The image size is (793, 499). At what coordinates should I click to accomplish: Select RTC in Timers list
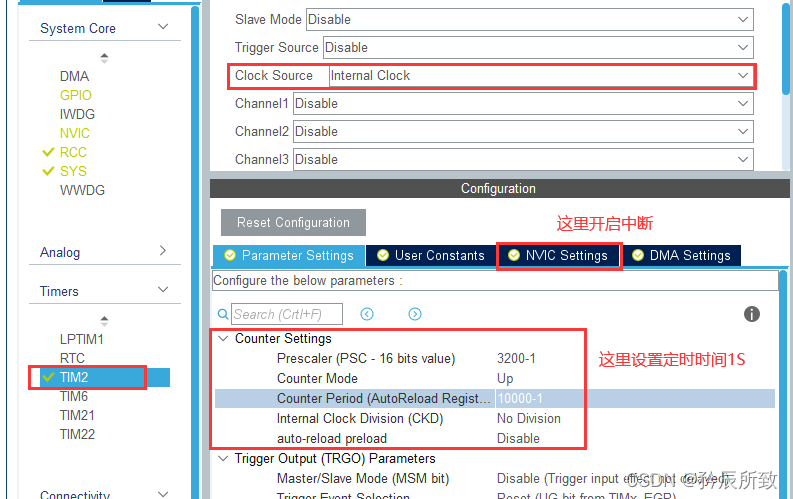[x=72, y=358]
